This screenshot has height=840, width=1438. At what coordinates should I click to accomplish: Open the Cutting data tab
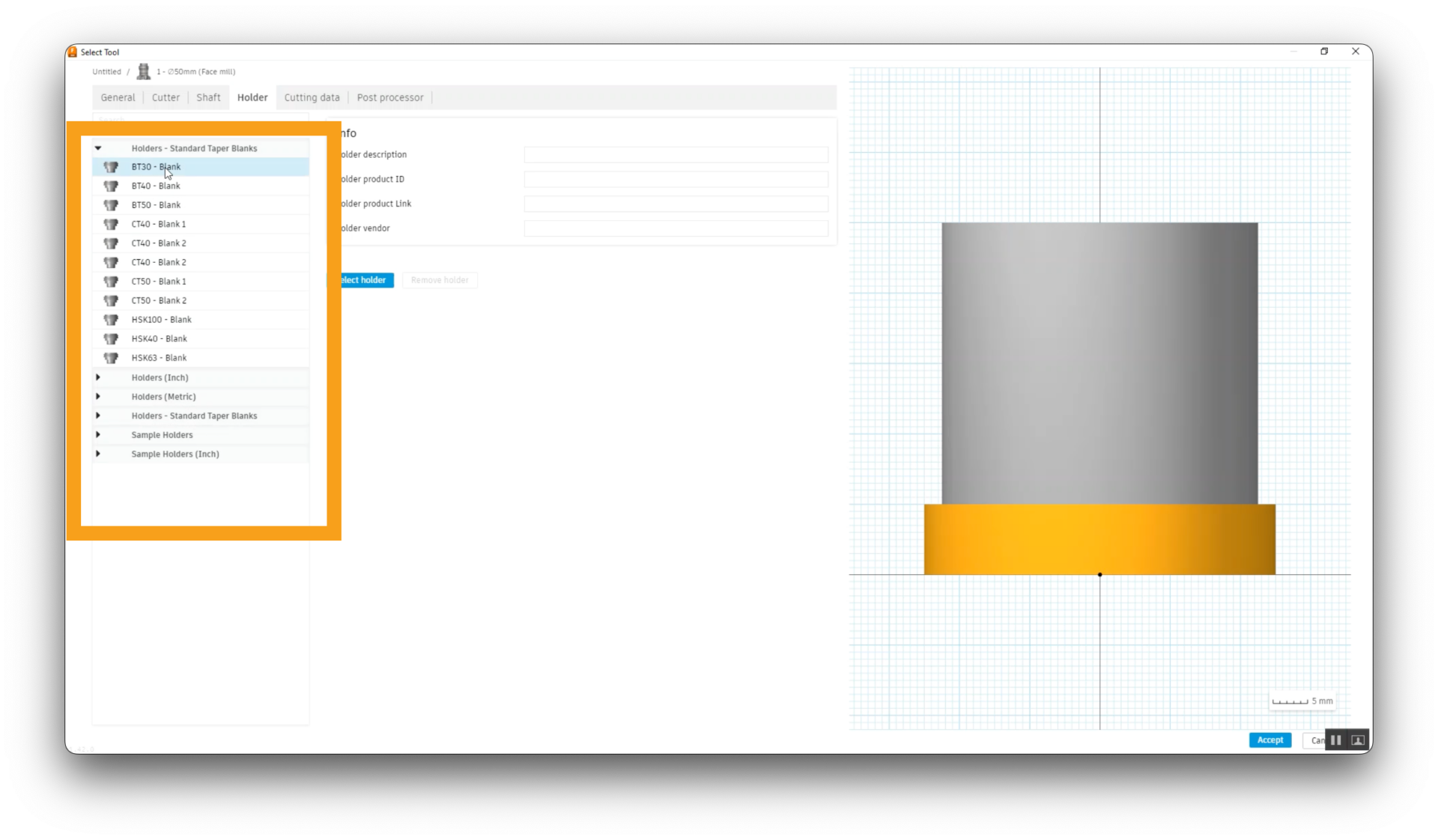coord(312,97)
